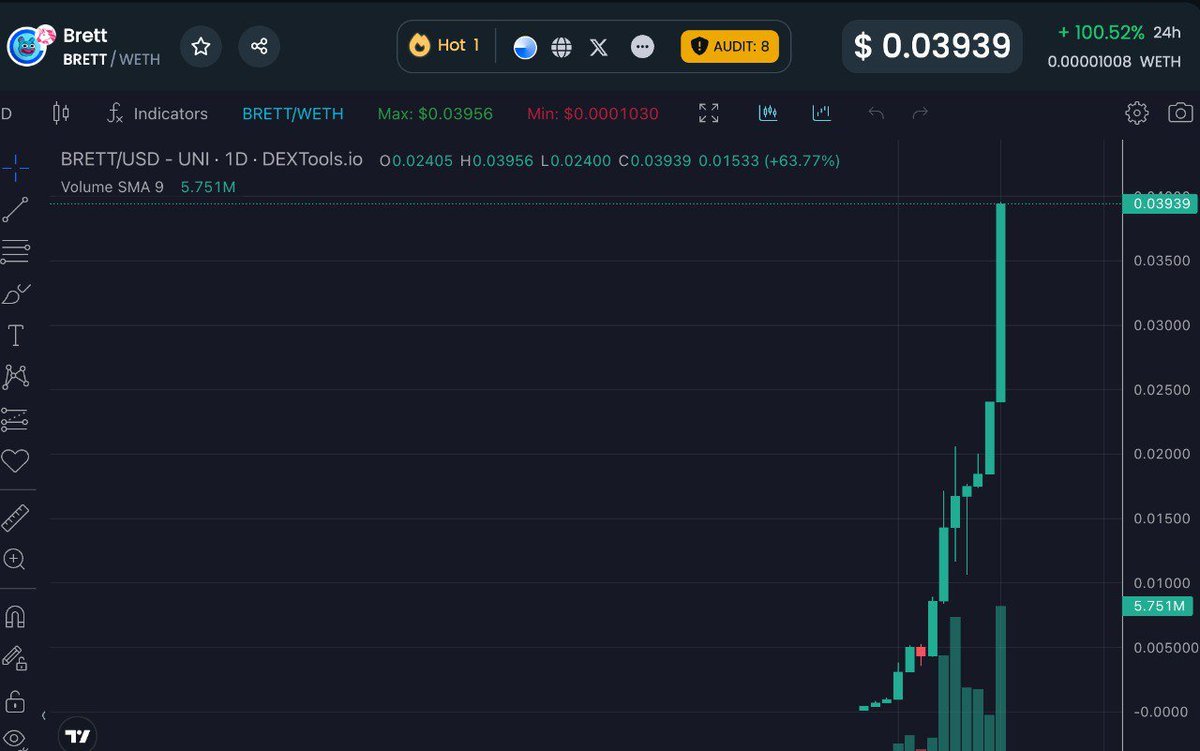The width and height of the screenshot is (1200, 751).
Task: Select the candles with trades chart icon
Action: pyautogui.click(x=768, y=112)
